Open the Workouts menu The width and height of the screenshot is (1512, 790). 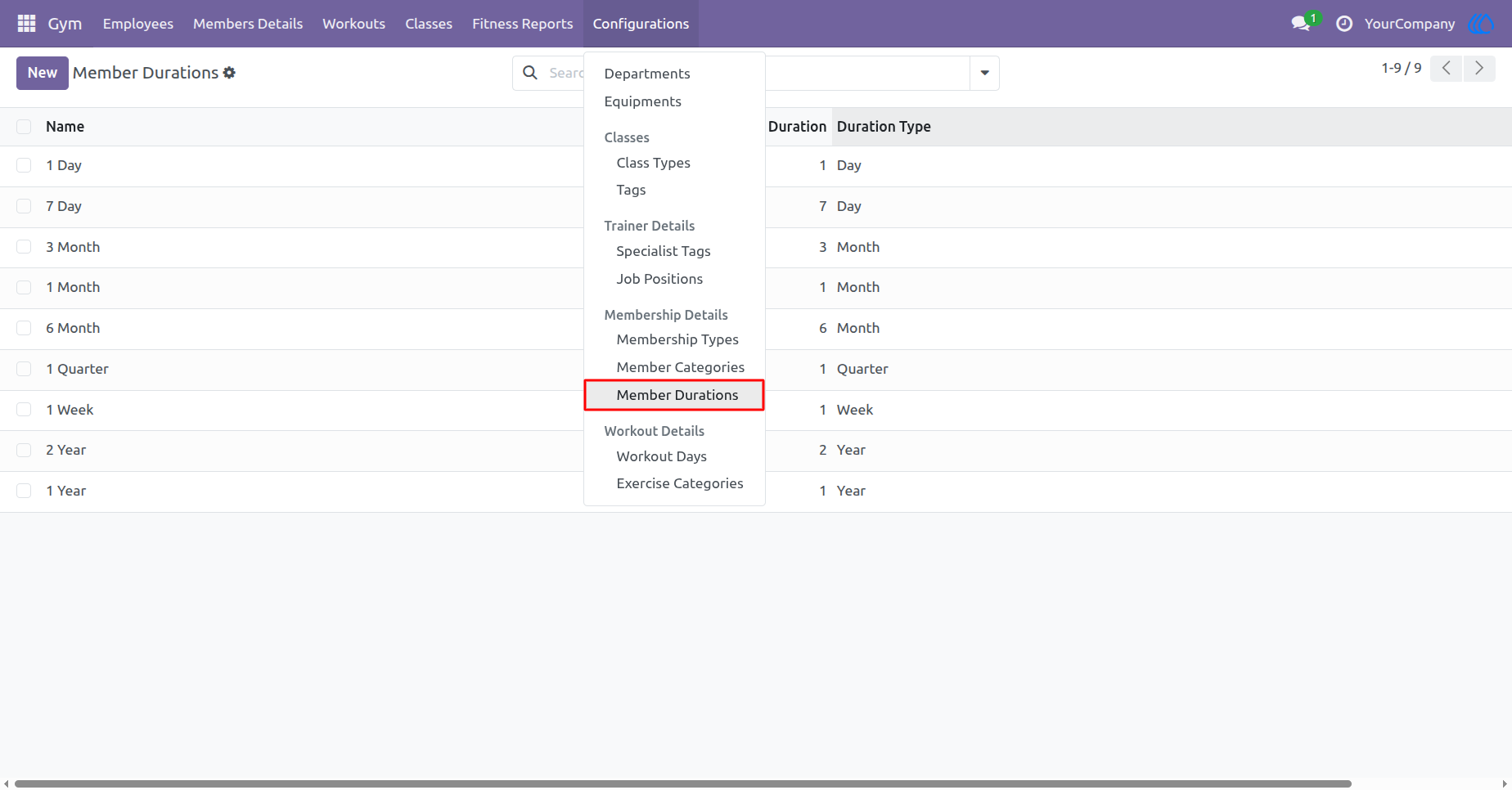(353, 24)
